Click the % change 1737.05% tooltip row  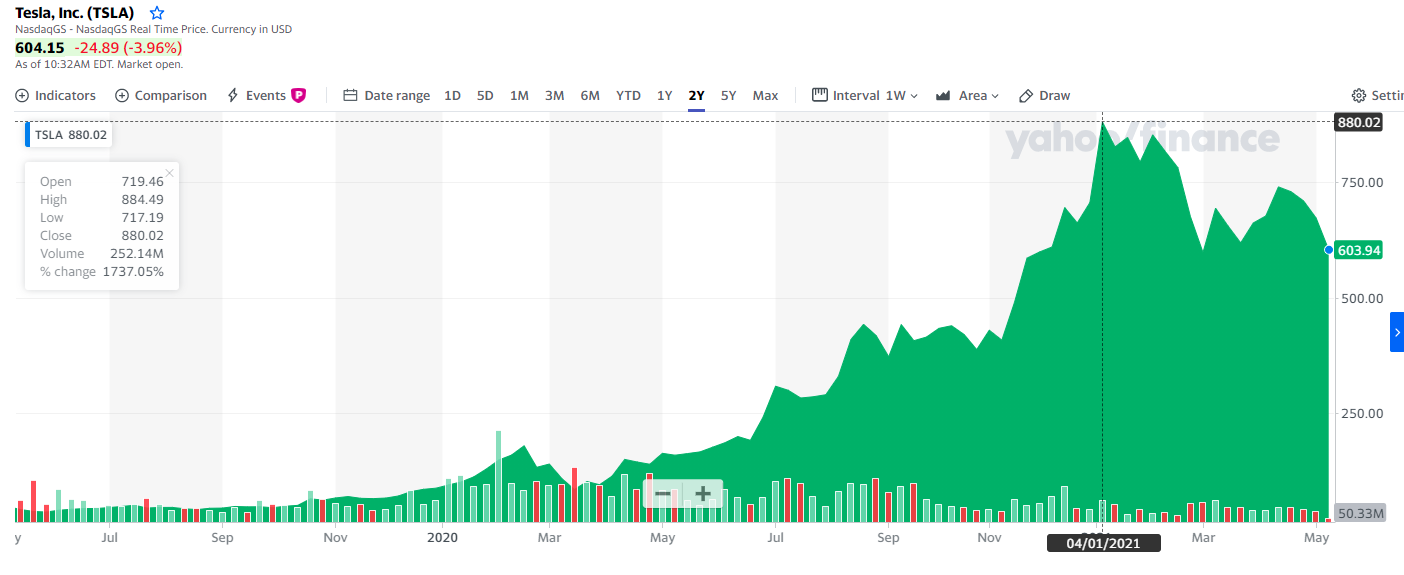[x=102, y=272]
